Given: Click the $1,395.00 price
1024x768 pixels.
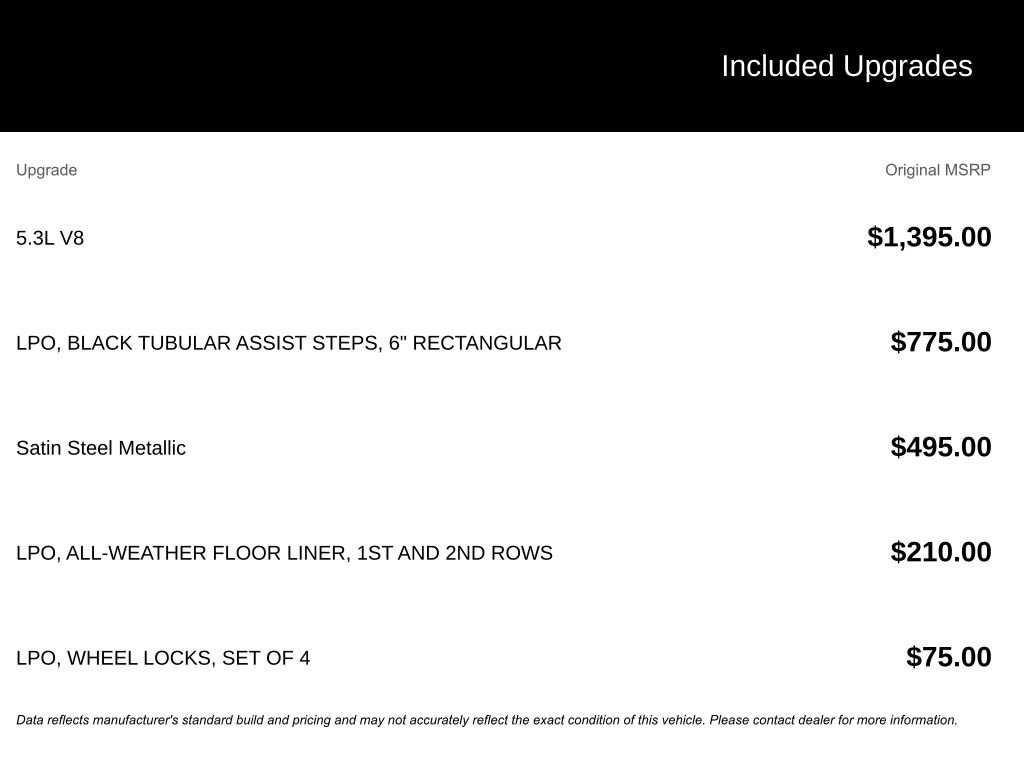Looking at the screenshot, I should pyautogui.click(x=929, y=237).
